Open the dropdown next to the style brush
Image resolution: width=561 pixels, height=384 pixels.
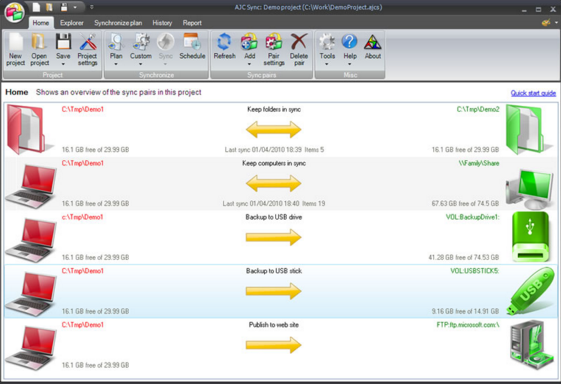[556, 23]
